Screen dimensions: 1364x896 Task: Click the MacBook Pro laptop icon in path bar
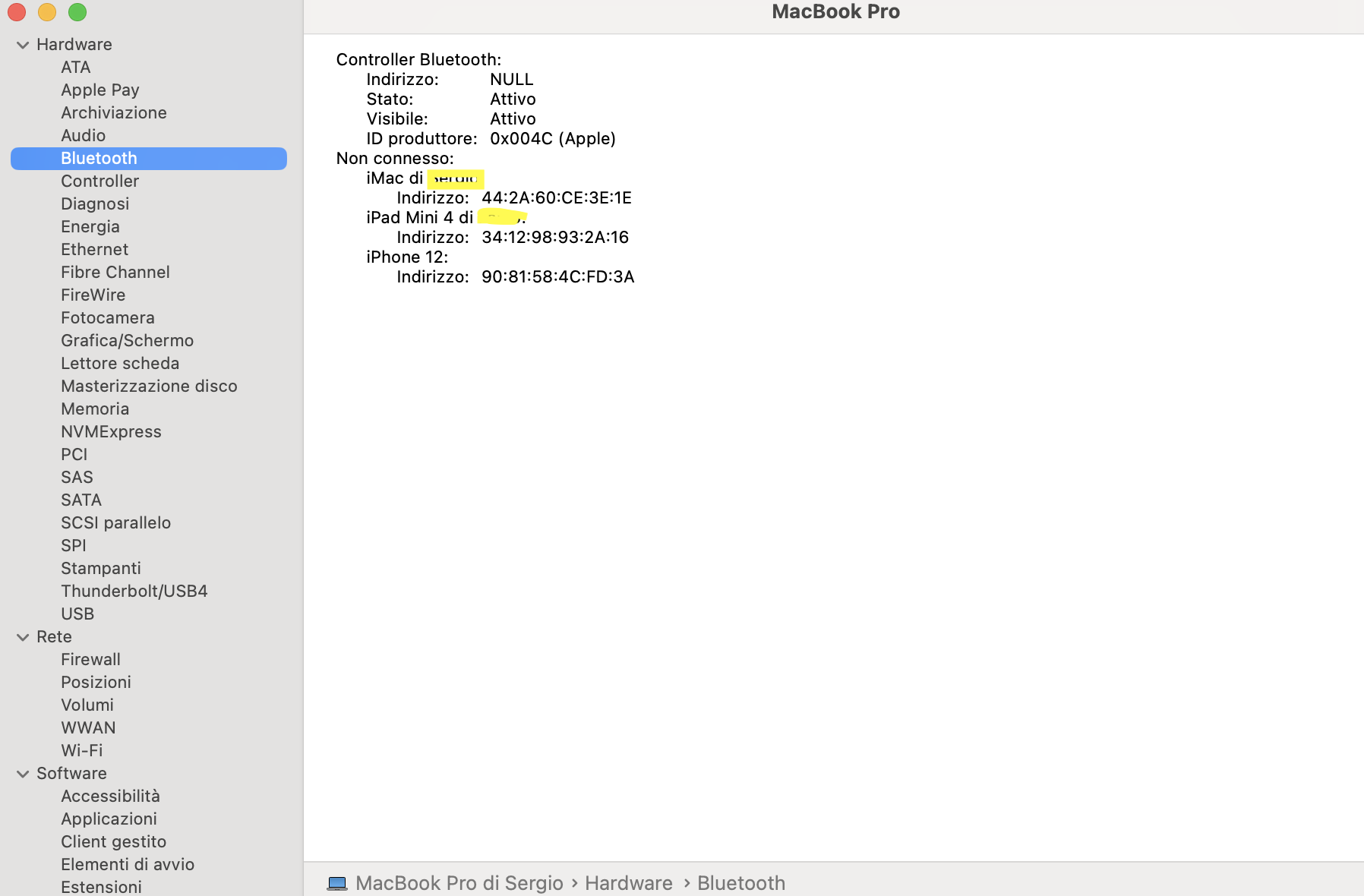pyautogui.click(x=337, y=883)
